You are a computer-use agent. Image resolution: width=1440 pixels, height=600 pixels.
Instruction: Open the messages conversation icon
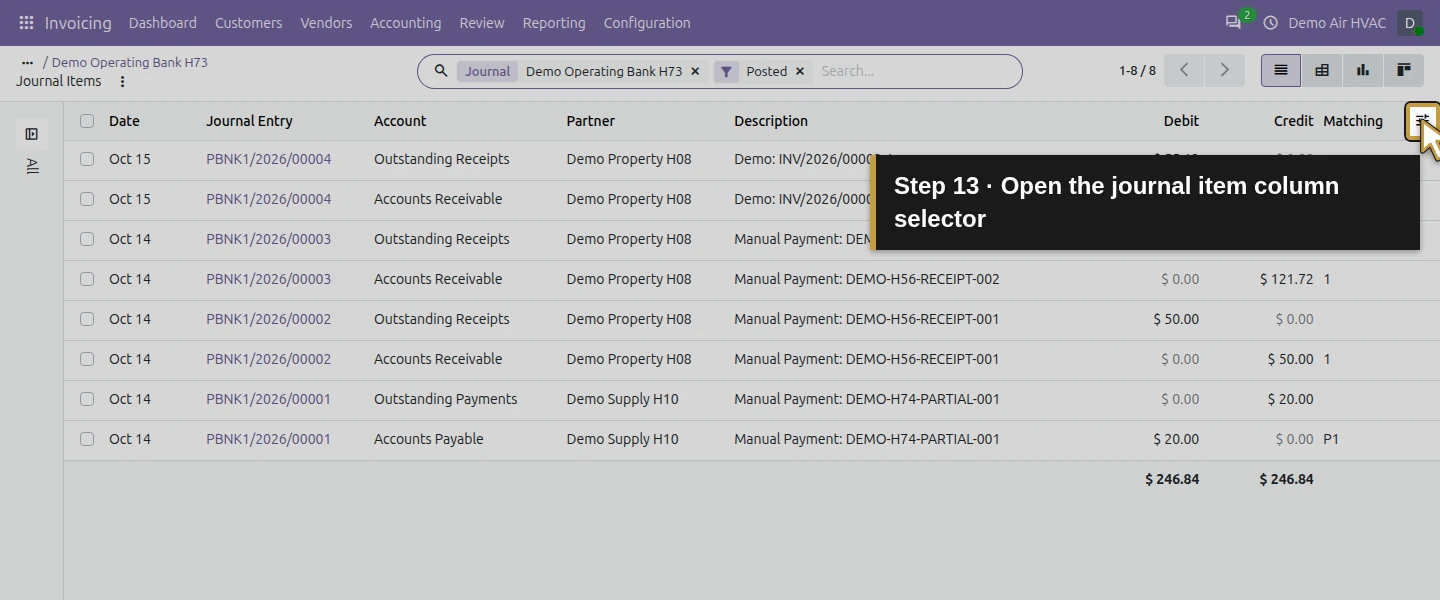pyautogui.click(x=1233, y=22)
